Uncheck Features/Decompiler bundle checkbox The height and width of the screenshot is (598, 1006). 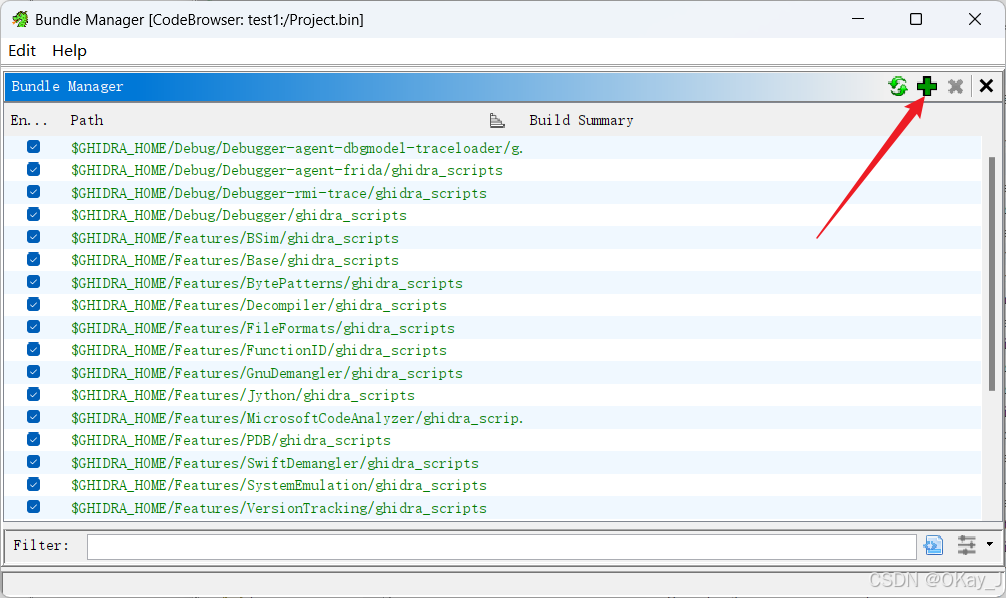tap(33, 304)
